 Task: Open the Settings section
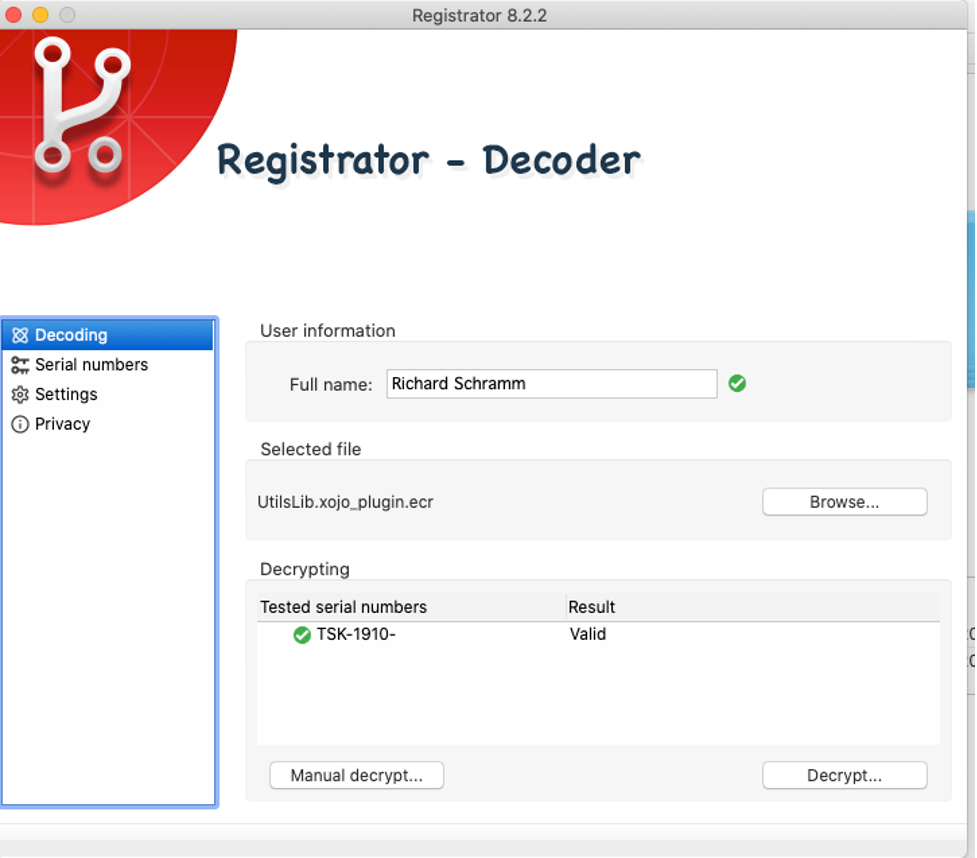[66, 394]
